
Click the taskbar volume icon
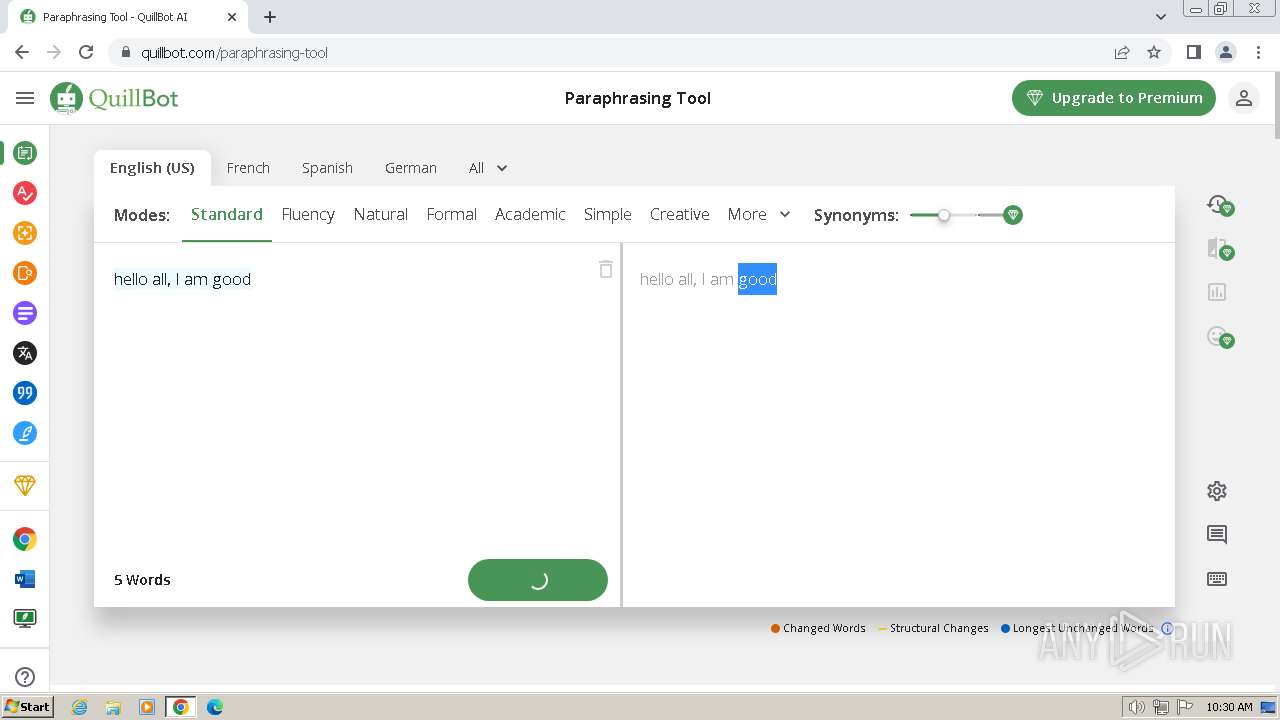1136,707
